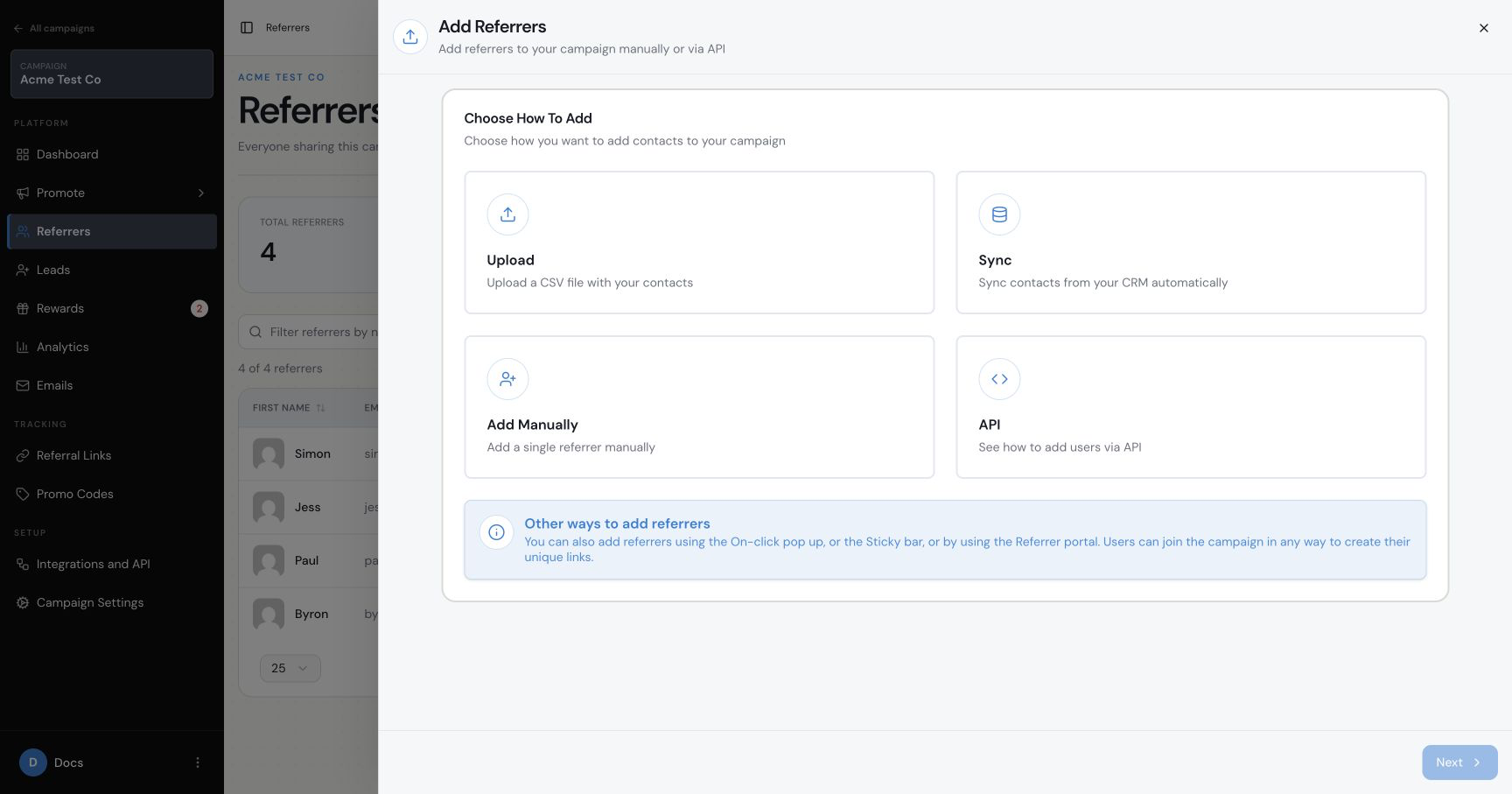This screenshot has width=1512, height=794.
Task: Click the Upload icon in Upload card
Action: (x=507, y=214)
